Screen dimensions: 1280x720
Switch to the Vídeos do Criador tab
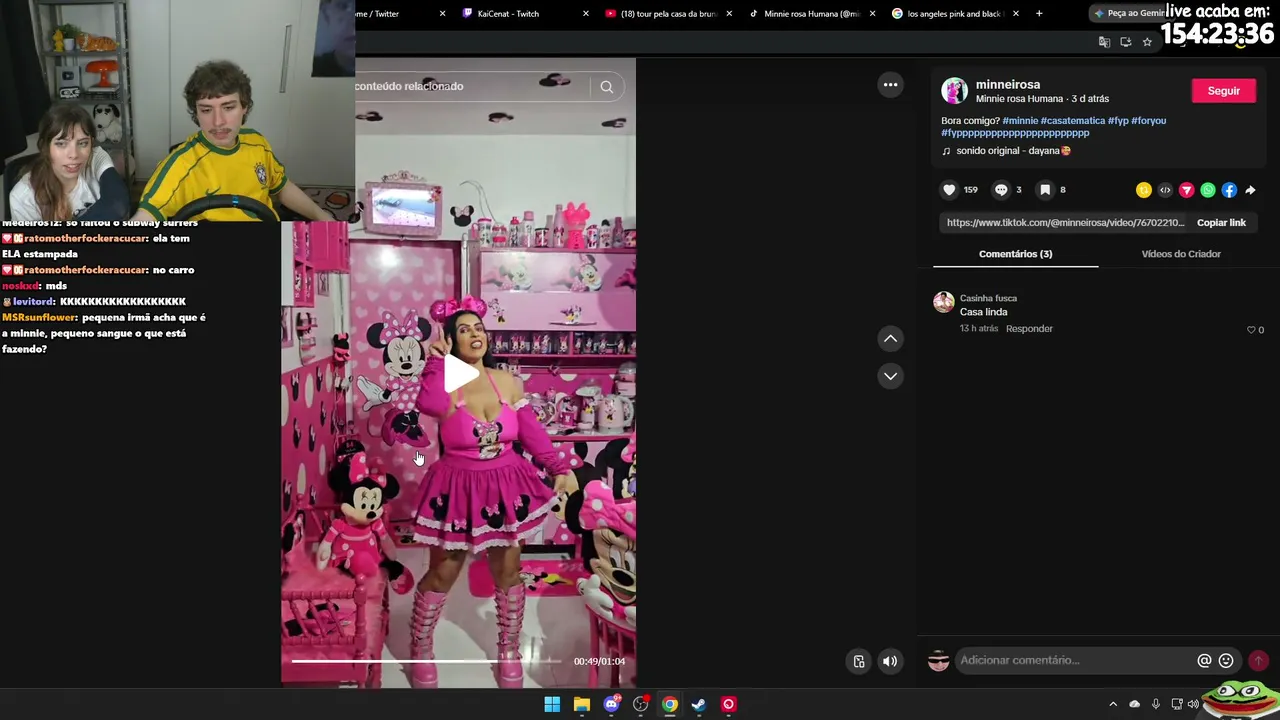point(1181,254)
